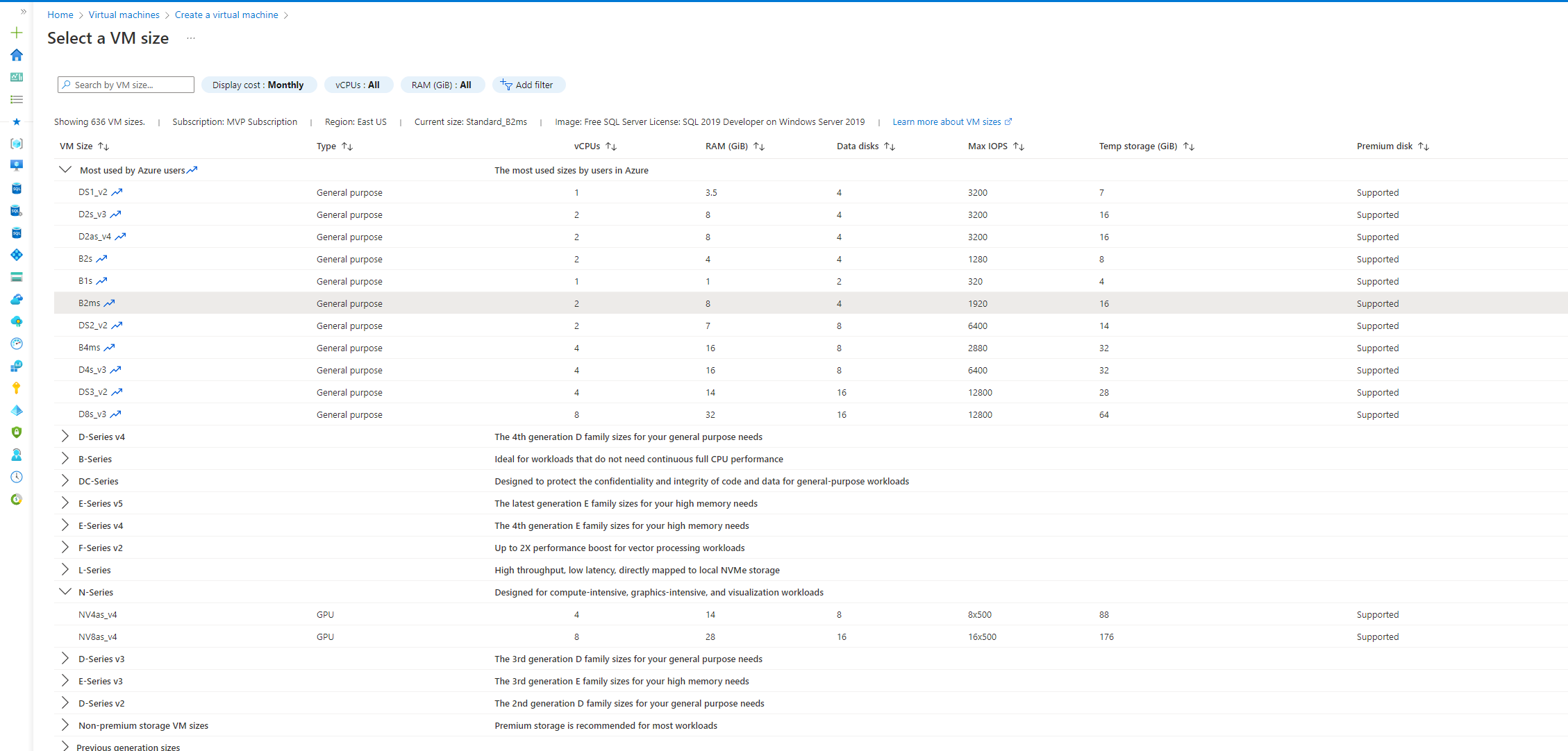Open the ellipsis menu beside page title
This screenshot has height=751, width=1568.
tap(191, 38)
